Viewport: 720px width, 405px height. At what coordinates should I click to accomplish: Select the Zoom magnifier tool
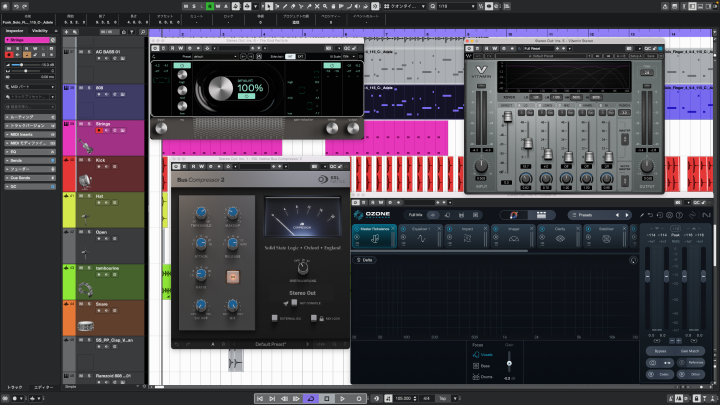pos(325,6)
